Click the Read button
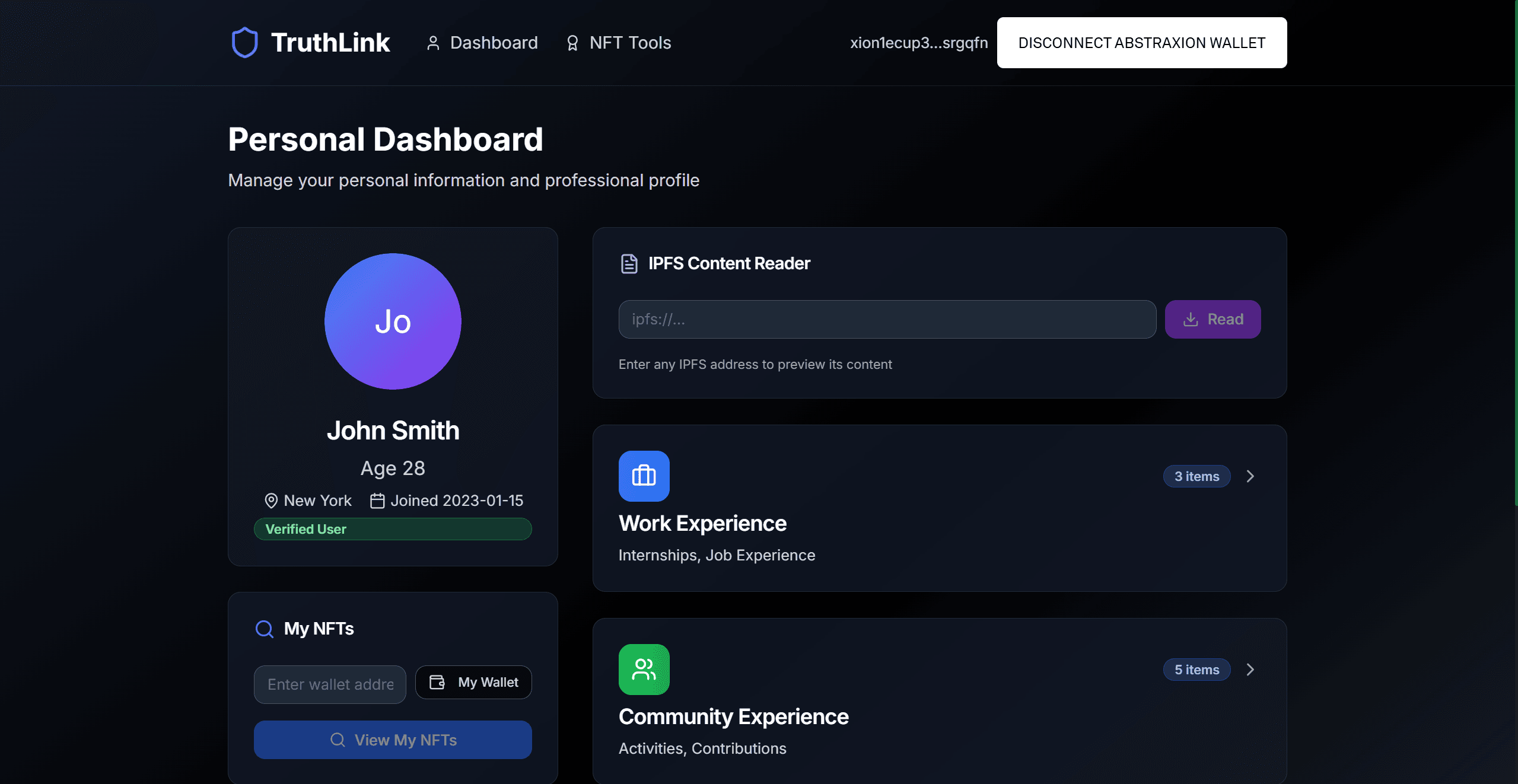1518x784 pixels. point(1213,320)
